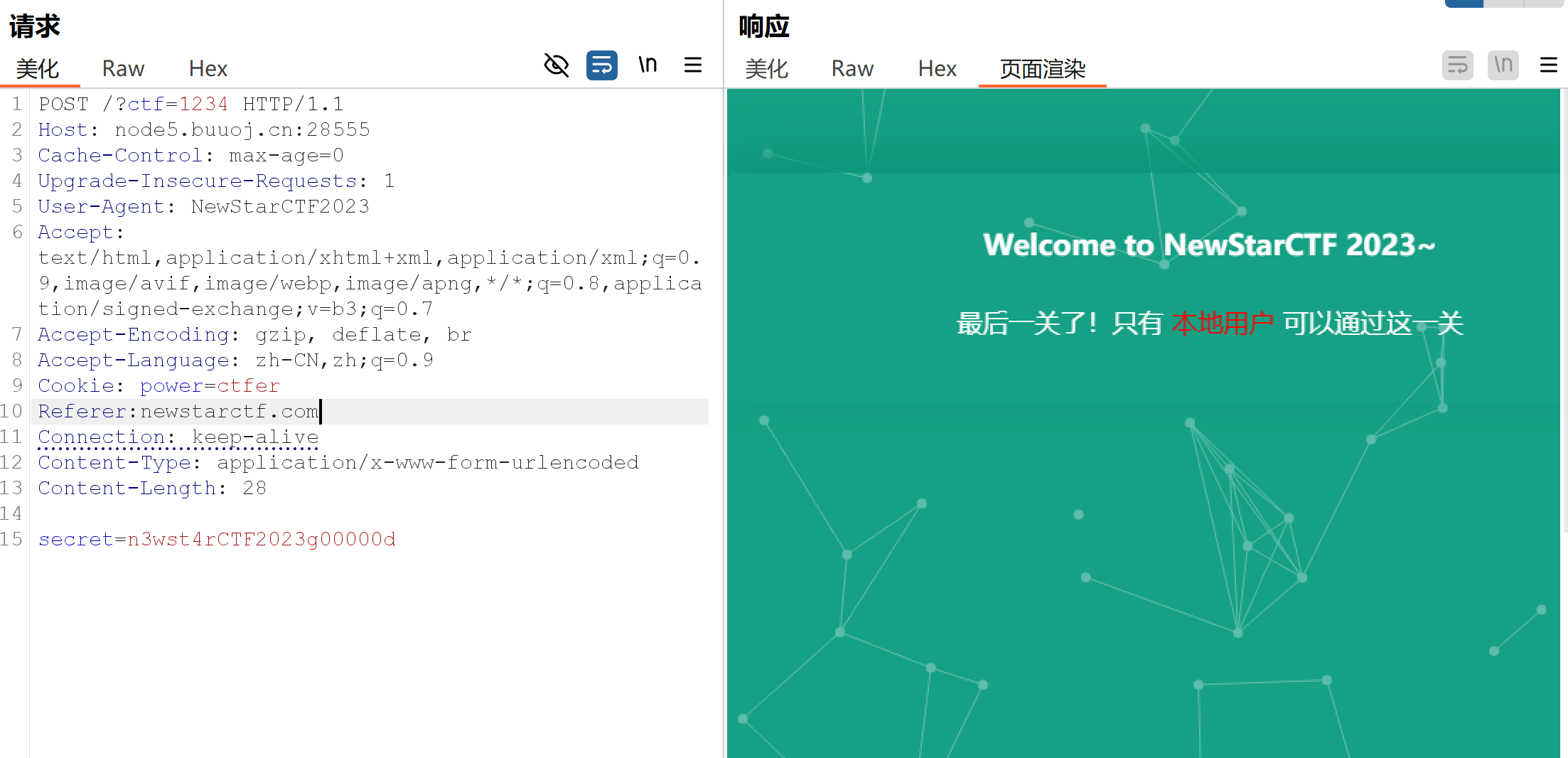This screenshot has width=1568, height=758.
Task: Click the 响应 panel title
Action: click(x=764, y=26)
